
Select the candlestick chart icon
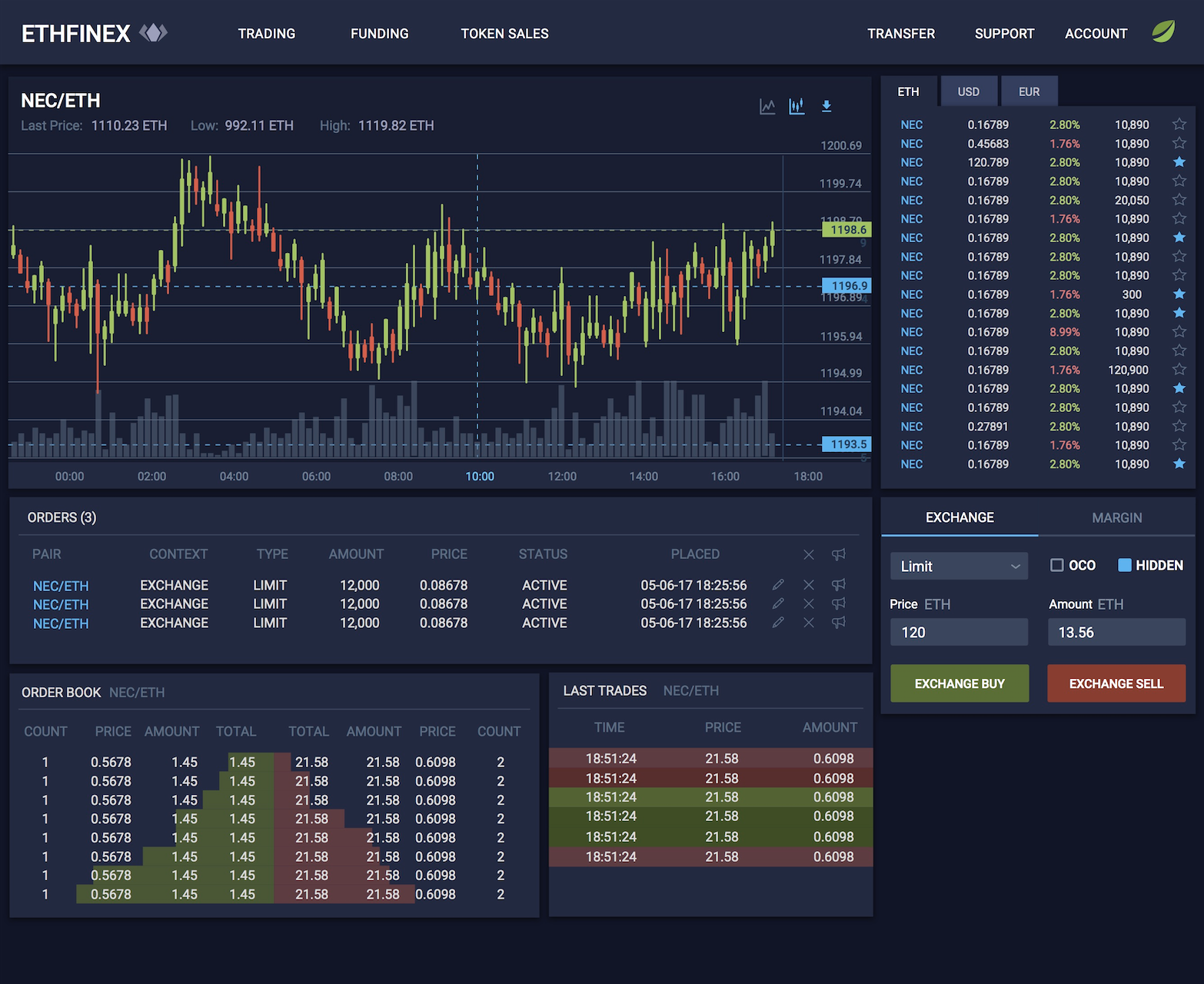(x=797, y=107)
